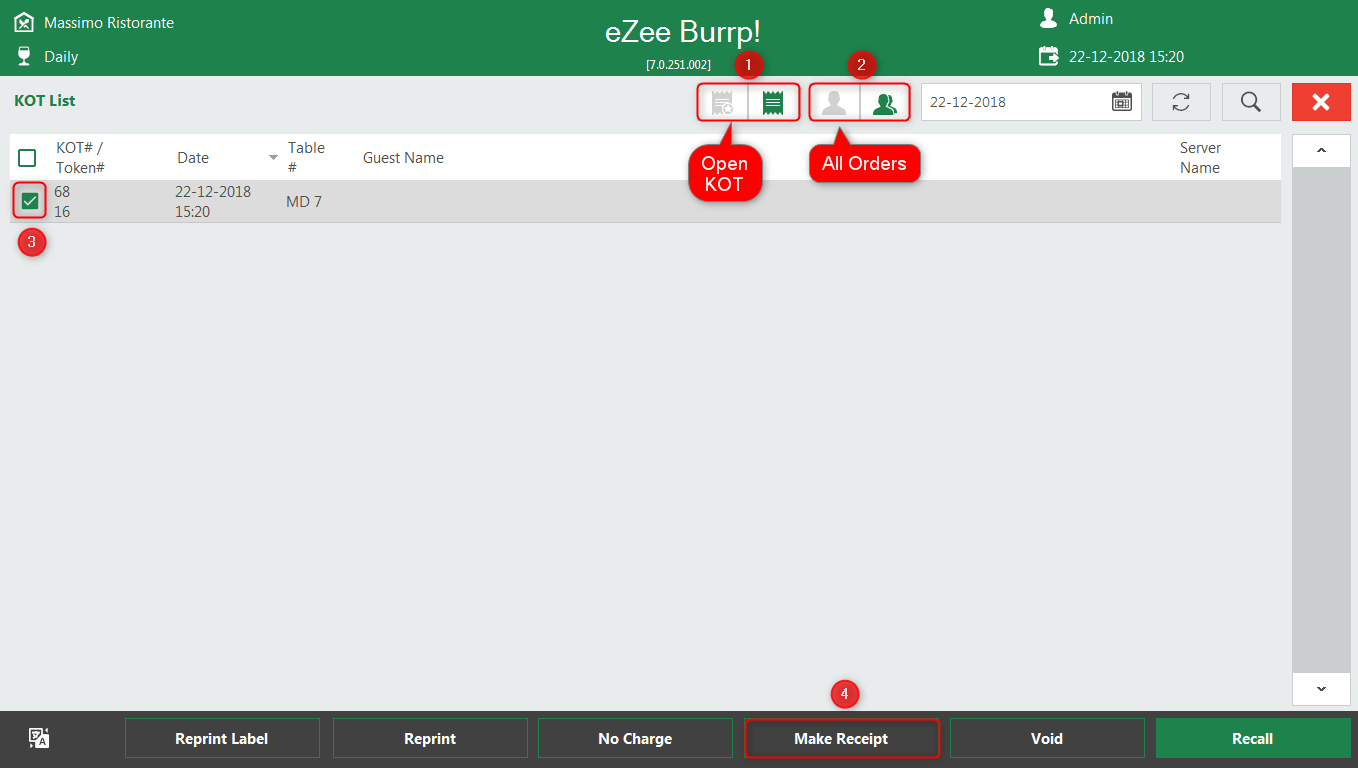The image size is (1358, 768).
Task: Click the Reprint button
Action: pos(430,738)
